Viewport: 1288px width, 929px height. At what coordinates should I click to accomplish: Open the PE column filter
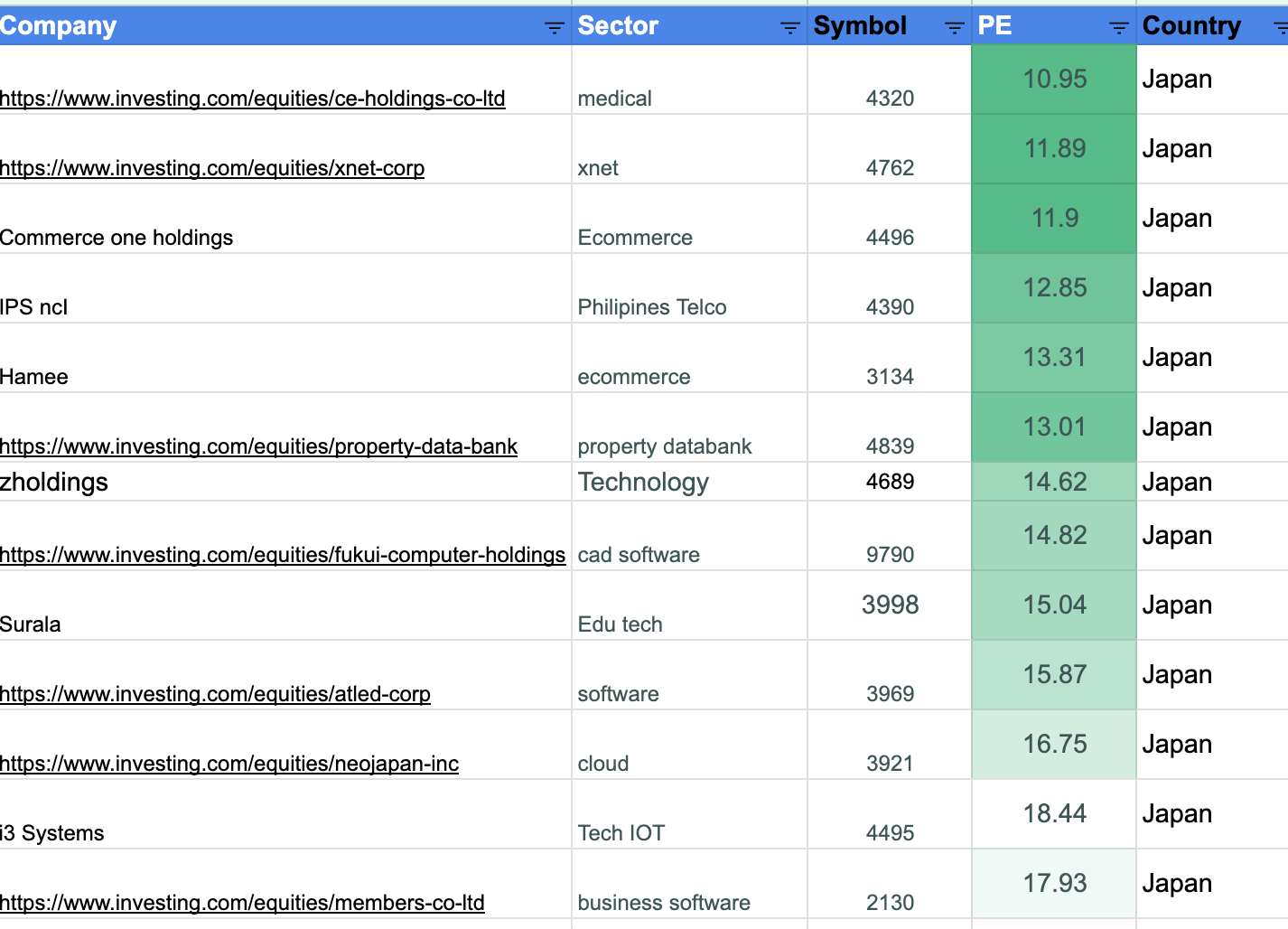[x=1119, y=28]
